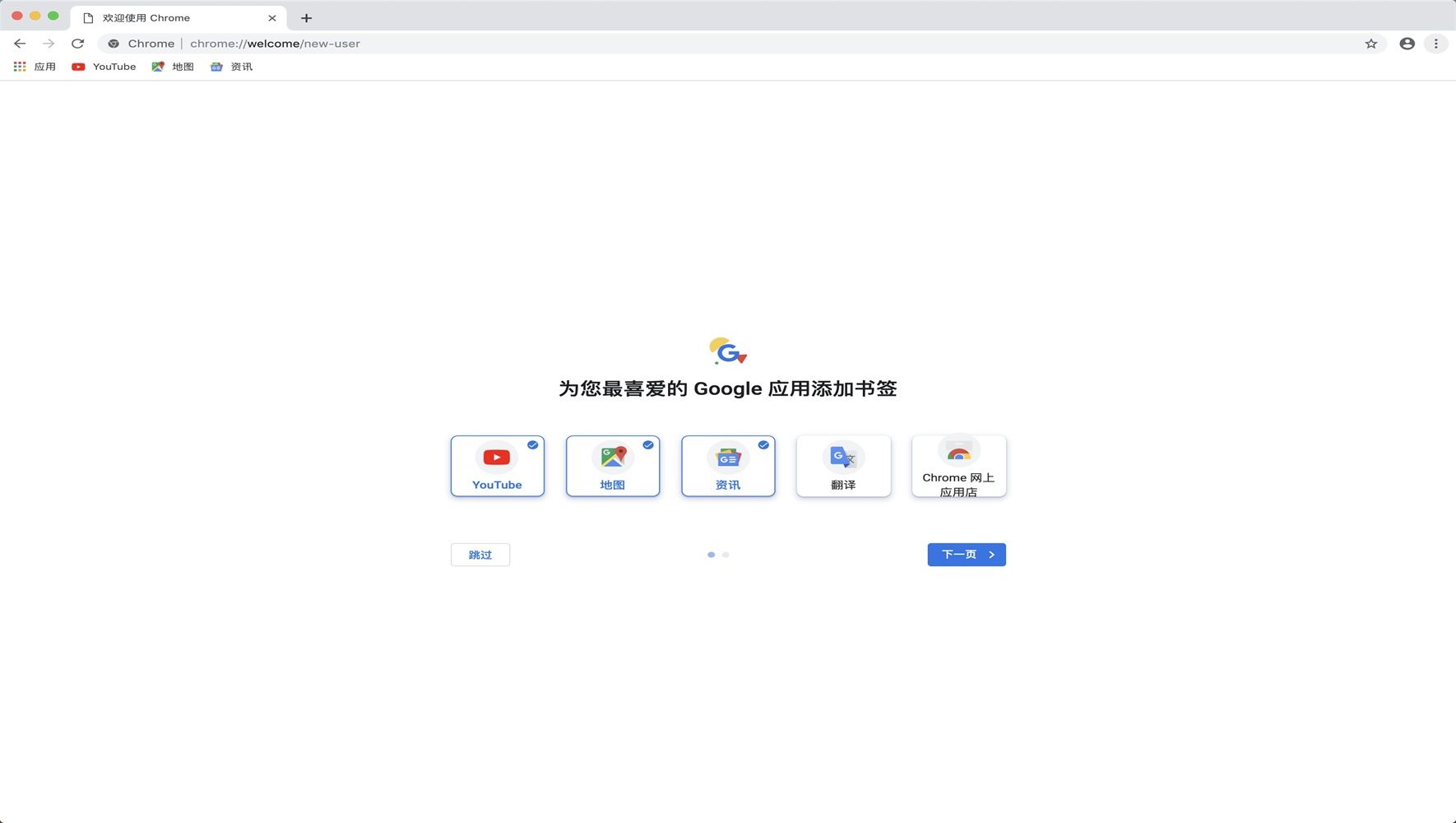This screenshot has width=1456, height=823.
Task: Open the 应用 apps shortcut in bookmarks bar
Action: coord(35,67)
